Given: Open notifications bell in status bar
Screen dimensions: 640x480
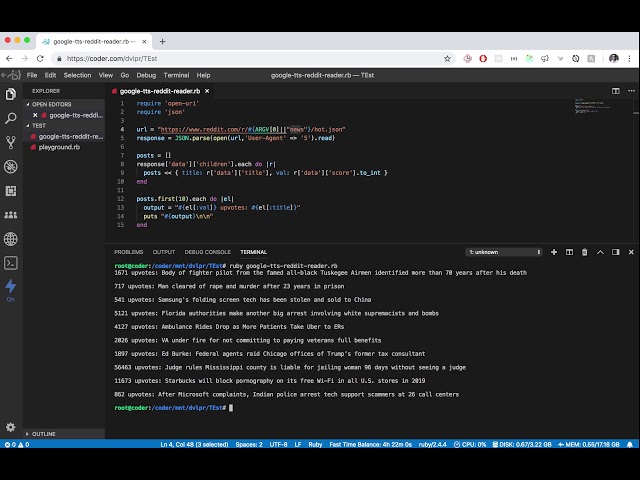Looking at the screenshot, I should tap(630, 444).
